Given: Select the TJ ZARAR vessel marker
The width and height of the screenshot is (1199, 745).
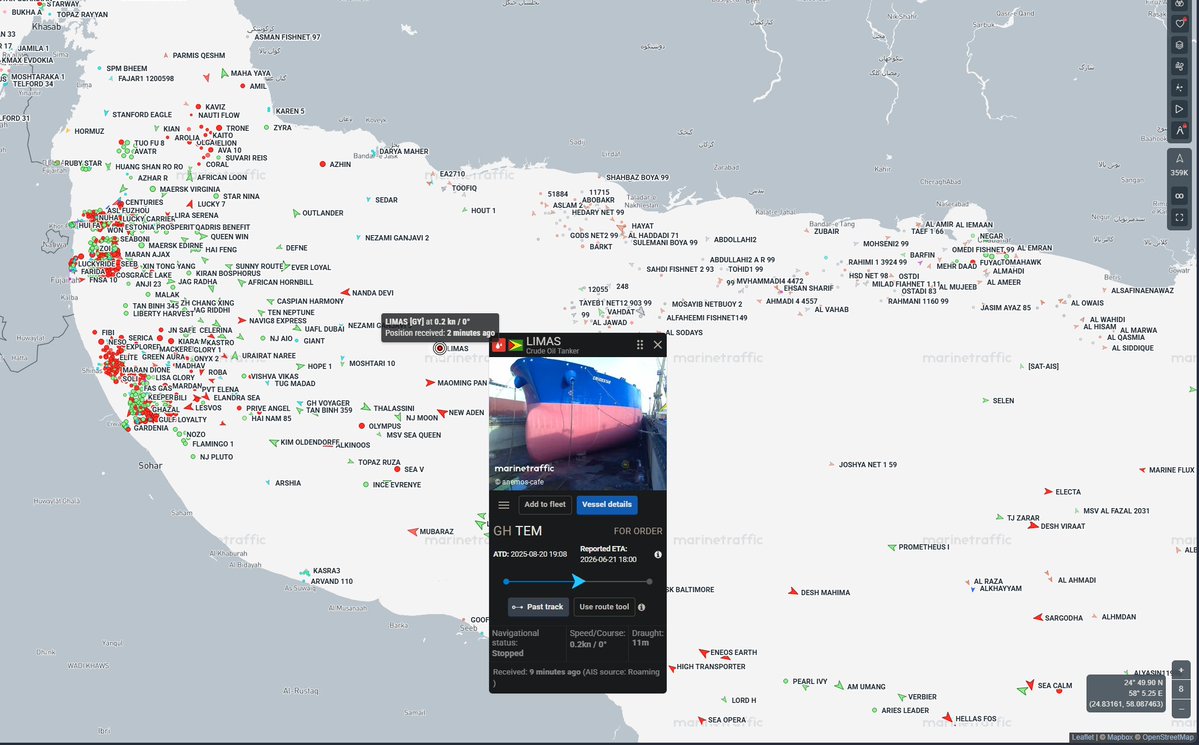Looking at the screenshot, I should tap(1000, 518).
